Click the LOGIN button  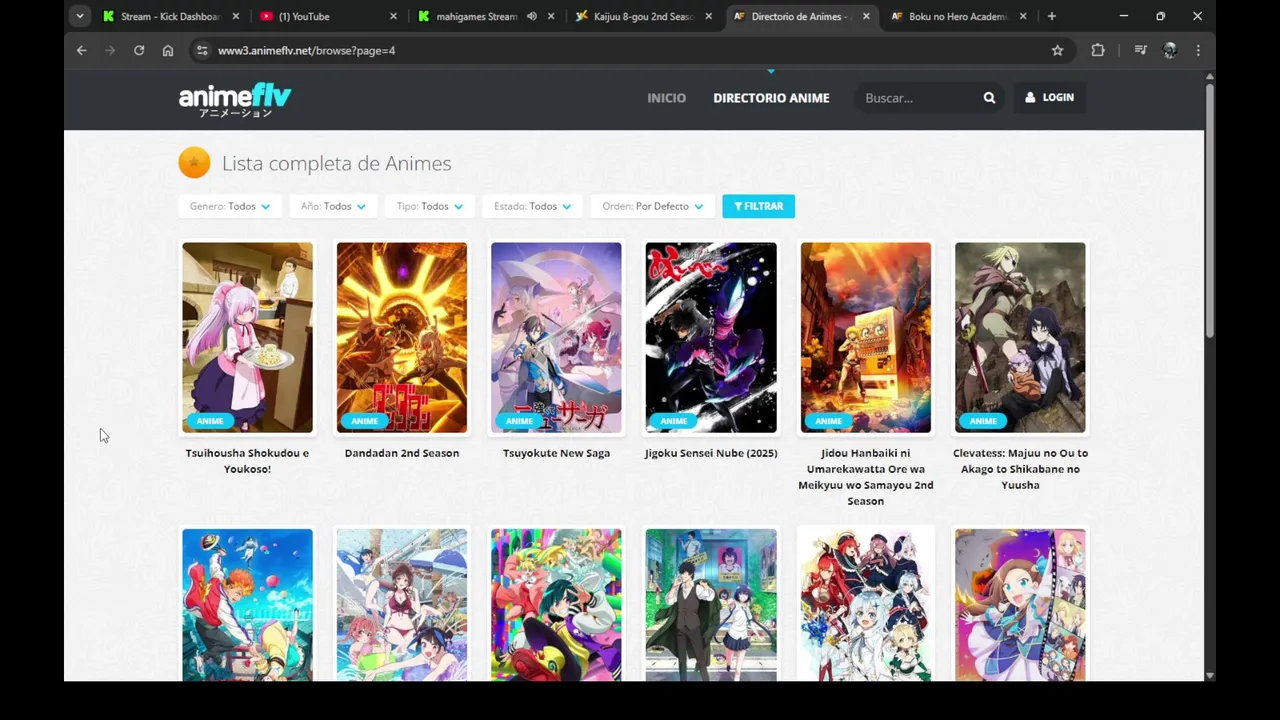click(x=1049, y=98)
